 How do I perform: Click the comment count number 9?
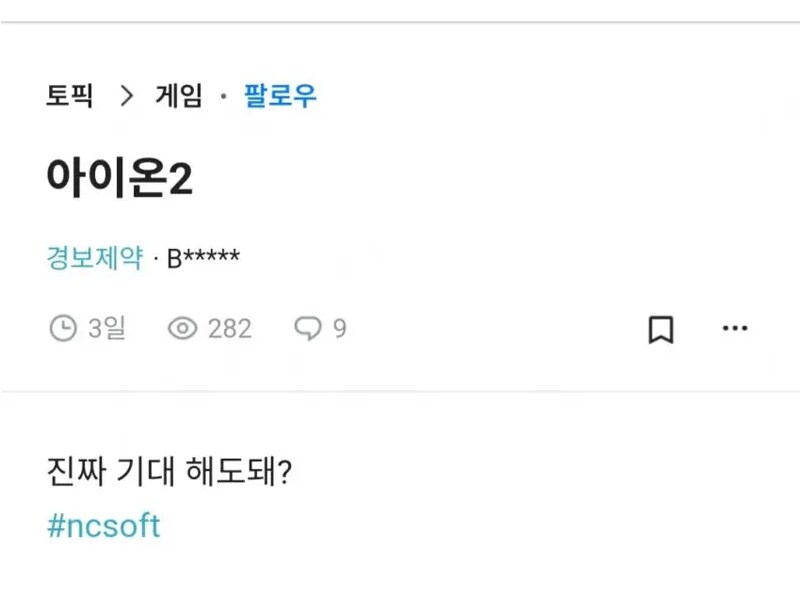[x=340, y=328]
